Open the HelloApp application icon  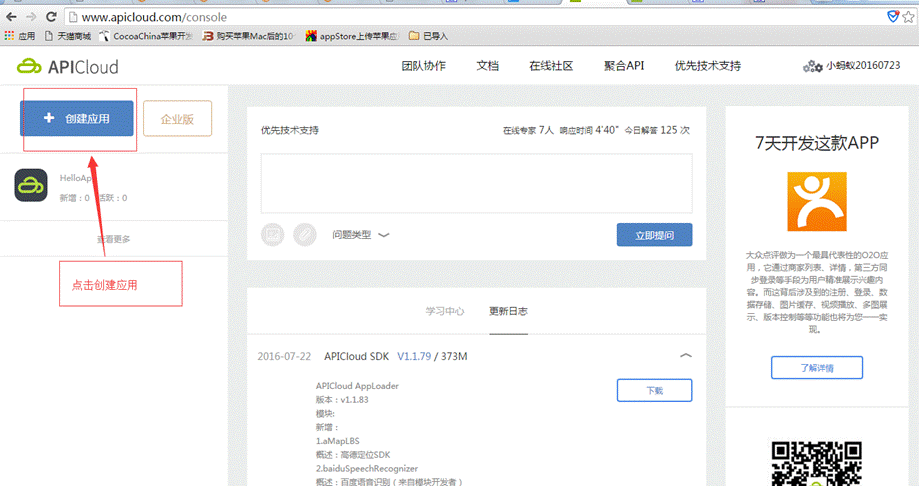tap(31, 185)
